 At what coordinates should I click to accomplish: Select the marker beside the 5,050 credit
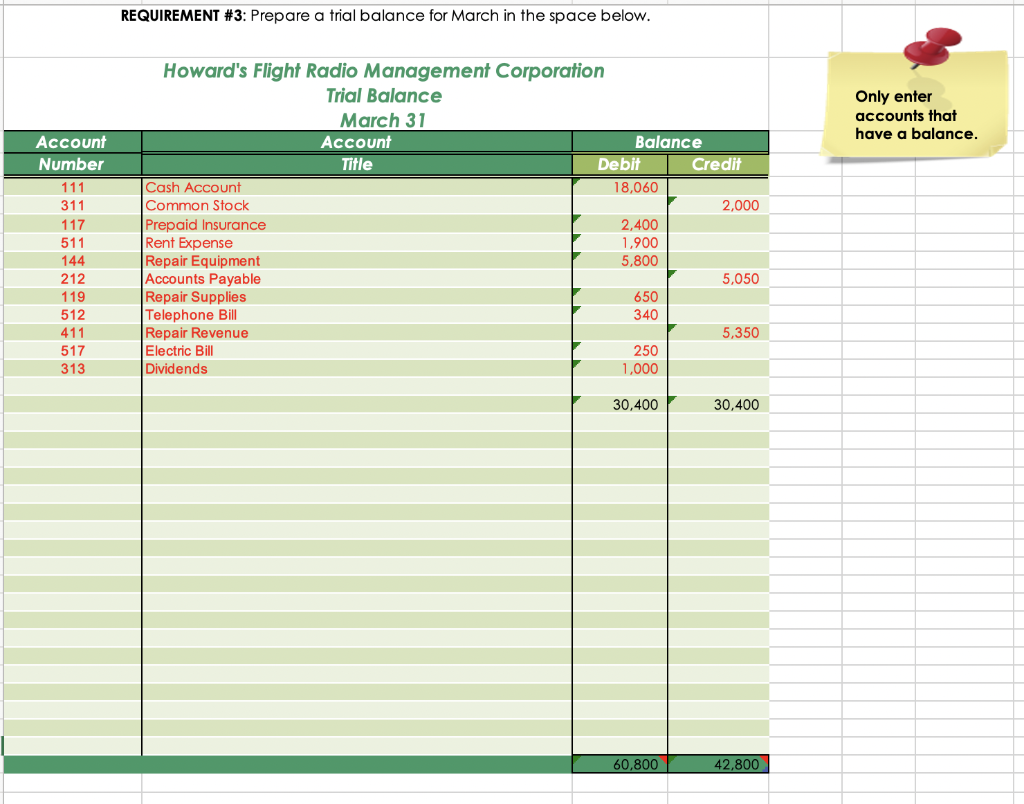click(671, 273)
